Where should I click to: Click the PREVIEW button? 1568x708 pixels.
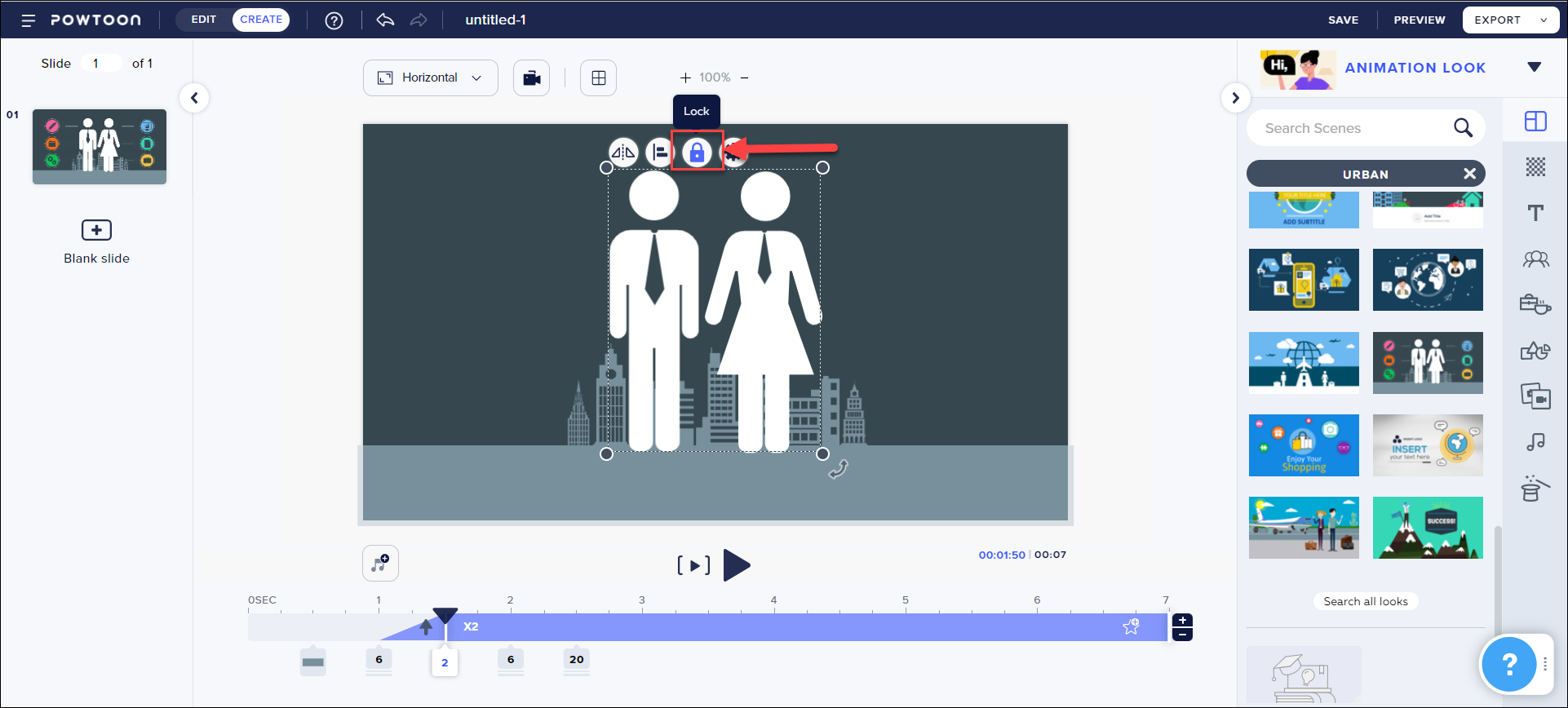click(x=1419, y=20)
